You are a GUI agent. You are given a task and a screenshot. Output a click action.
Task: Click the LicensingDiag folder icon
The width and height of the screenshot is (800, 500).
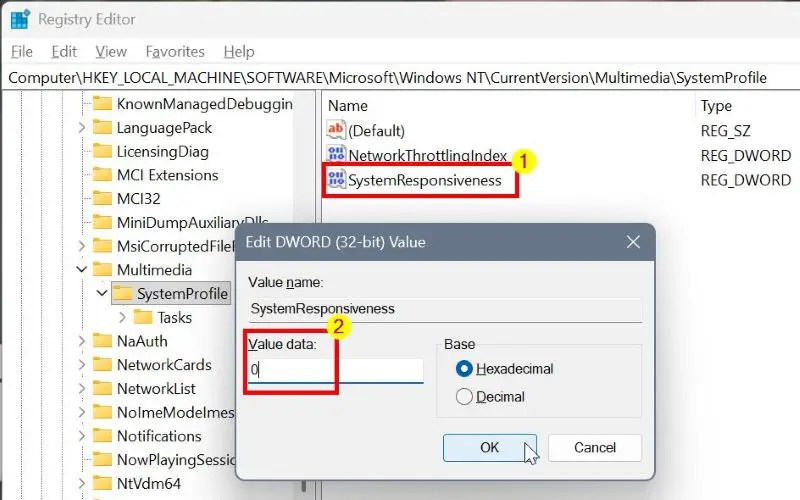102,152
